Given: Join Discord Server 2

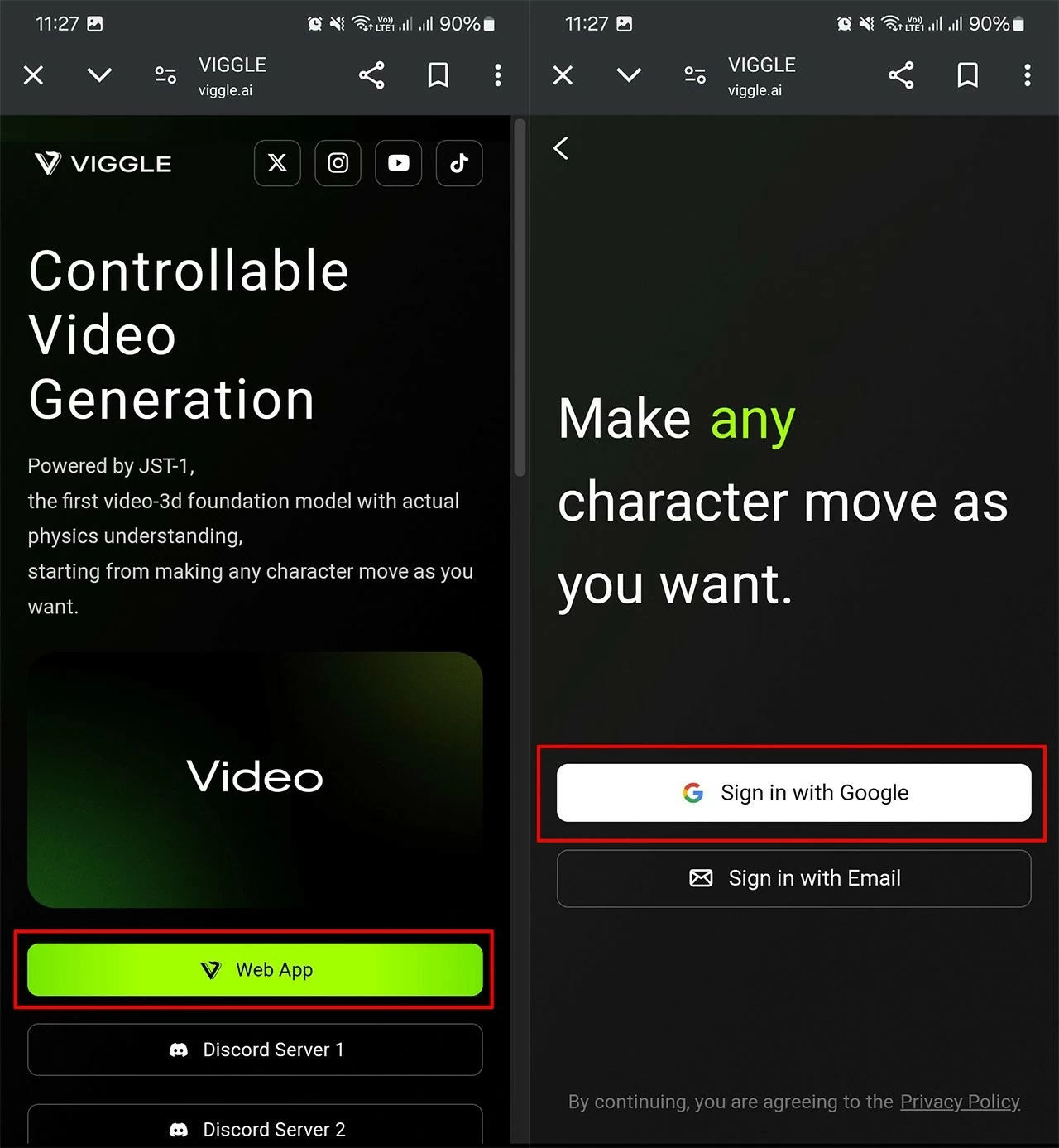Looking at the screenshot, I should (255, 1129).
